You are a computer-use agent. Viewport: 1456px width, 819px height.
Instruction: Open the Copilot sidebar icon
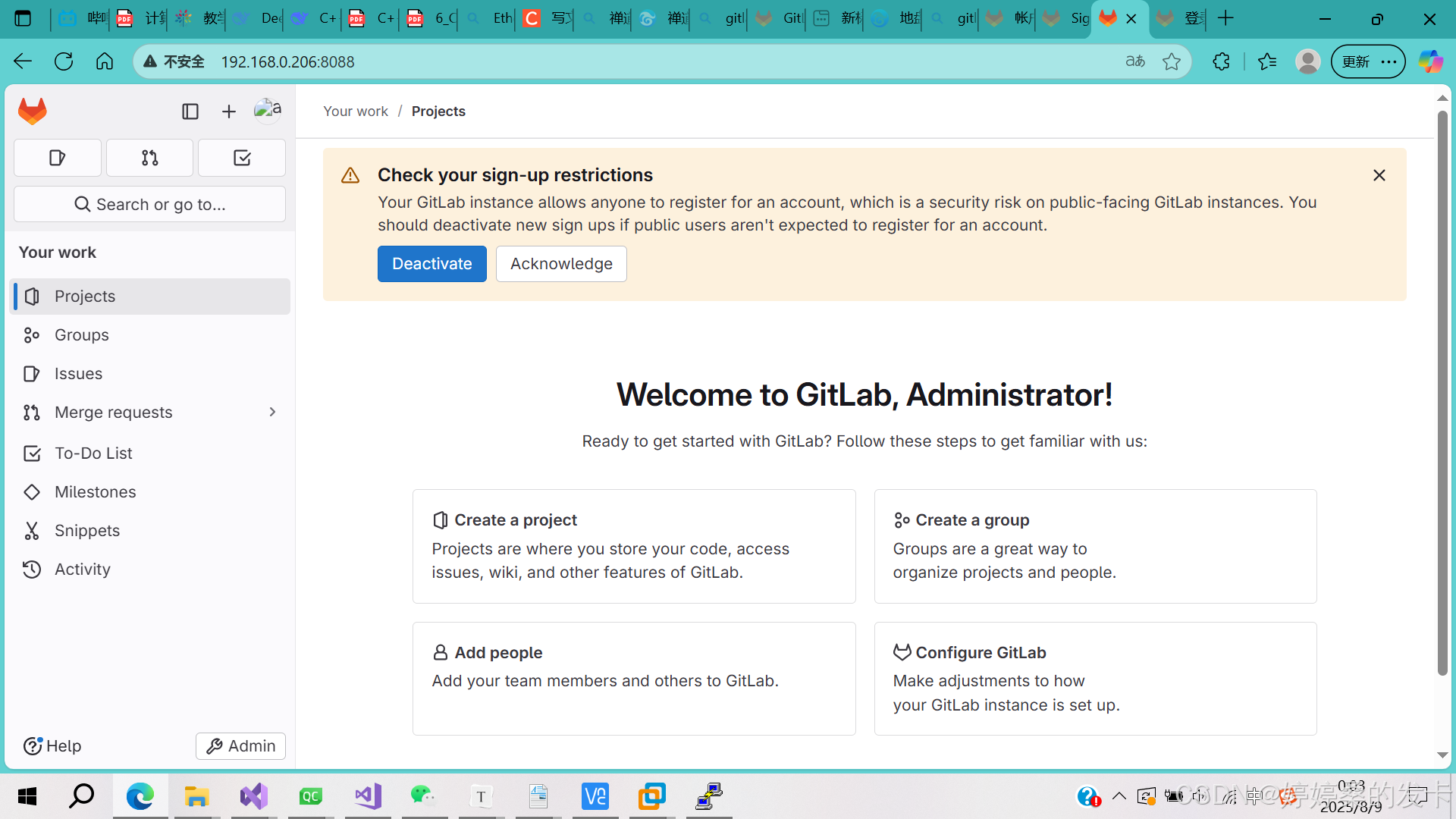[1431, 61]
